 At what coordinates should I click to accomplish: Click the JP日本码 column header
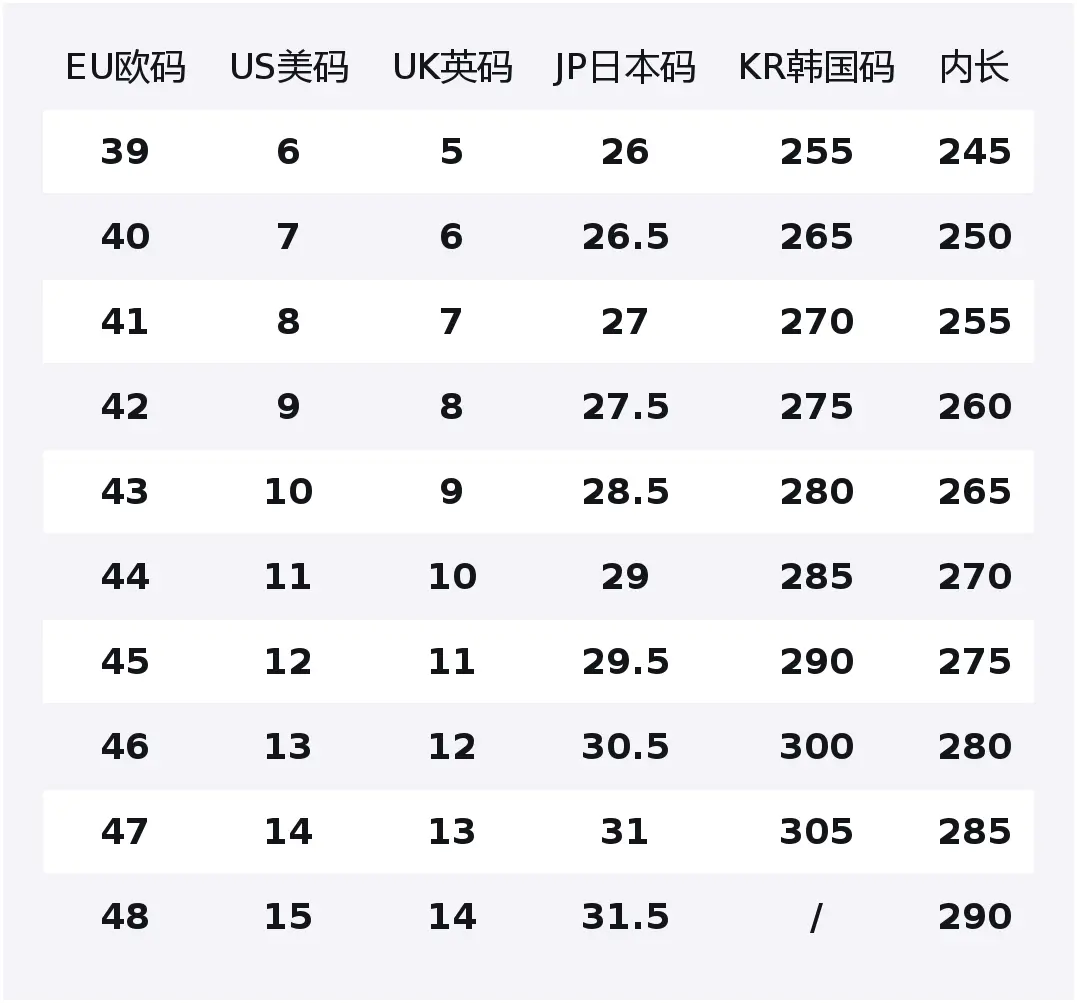(625, 68)
